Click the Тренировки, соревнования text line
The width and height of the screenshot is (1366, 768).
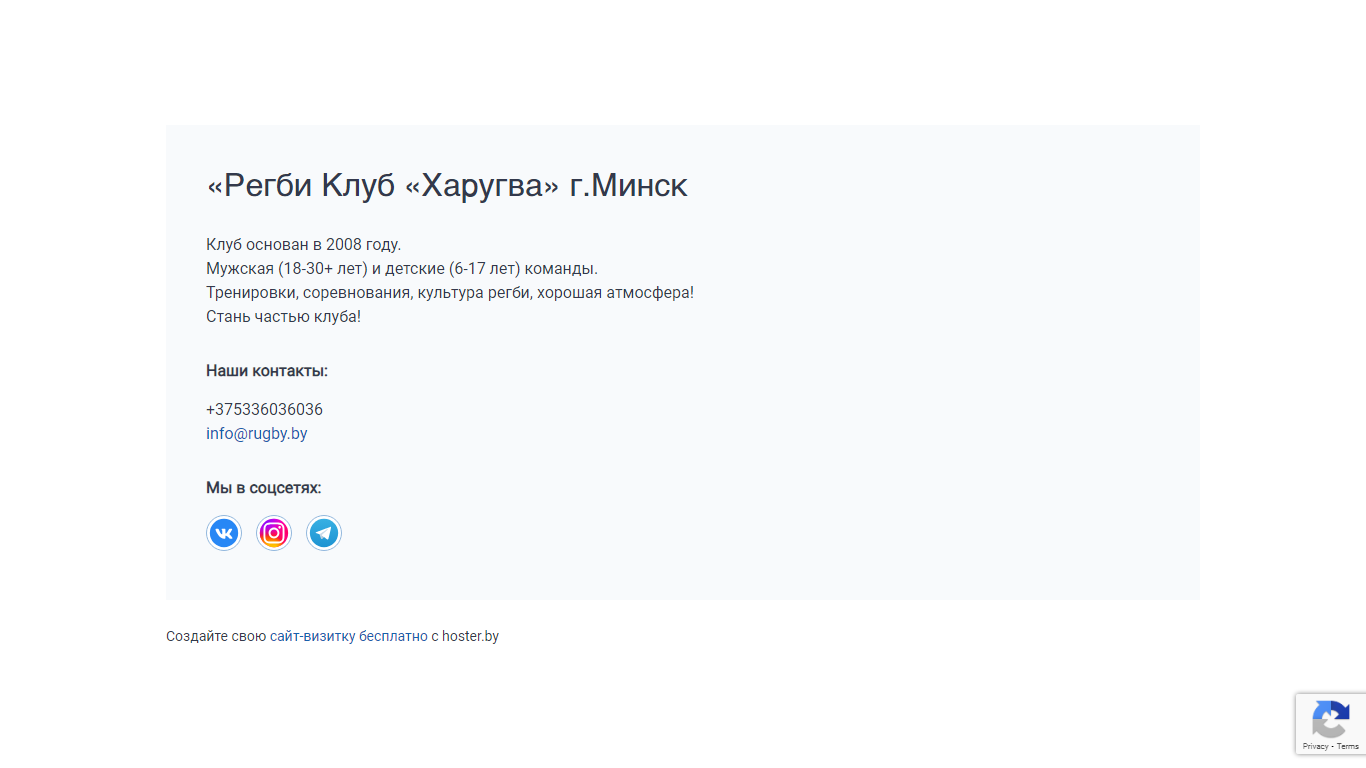[x=450, y=293]
